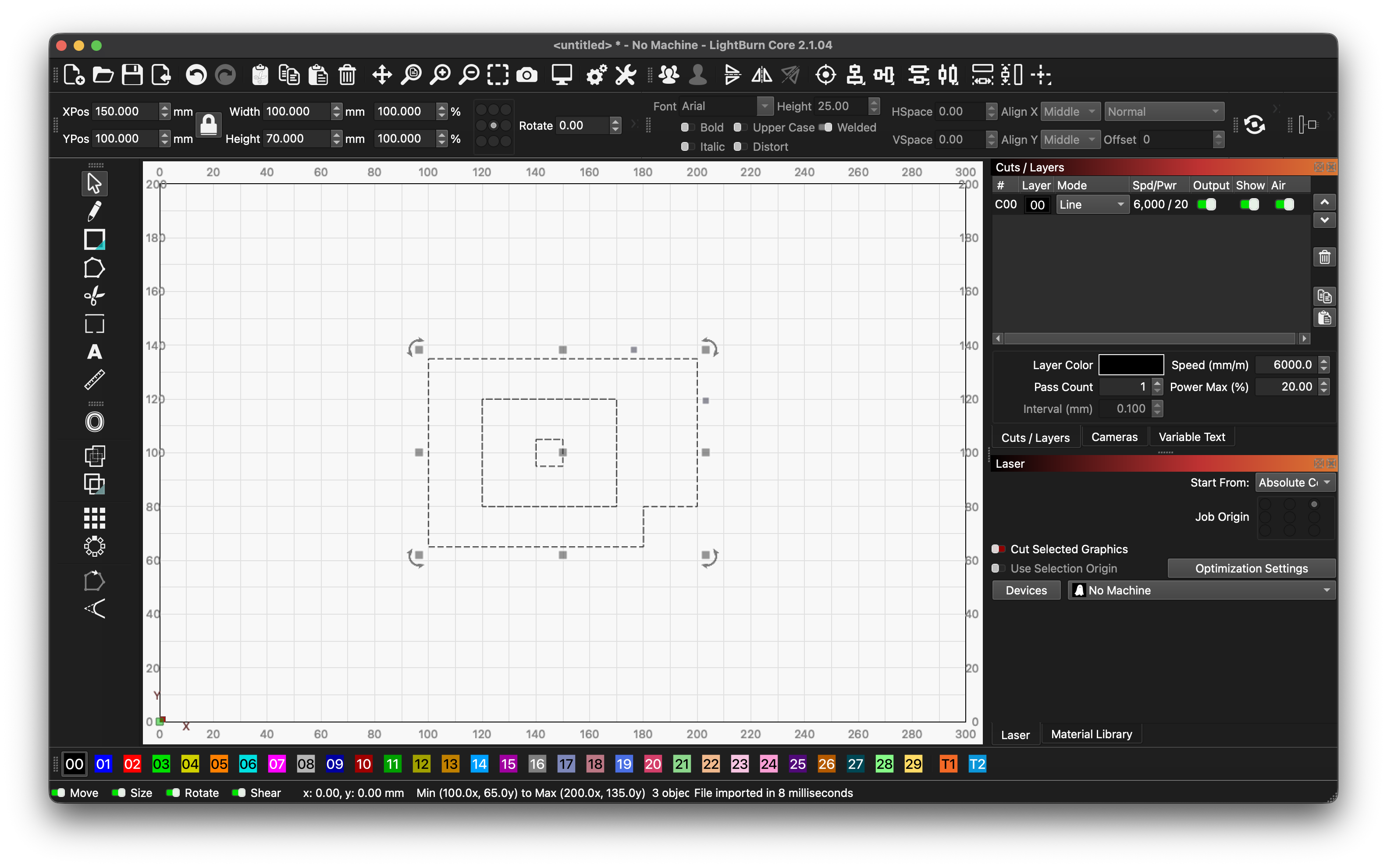Image resolution: width=1387 pixels, height=868 pixels.
Task: Mirror selection horizontally icon
Action: click(x=762, y=75)
